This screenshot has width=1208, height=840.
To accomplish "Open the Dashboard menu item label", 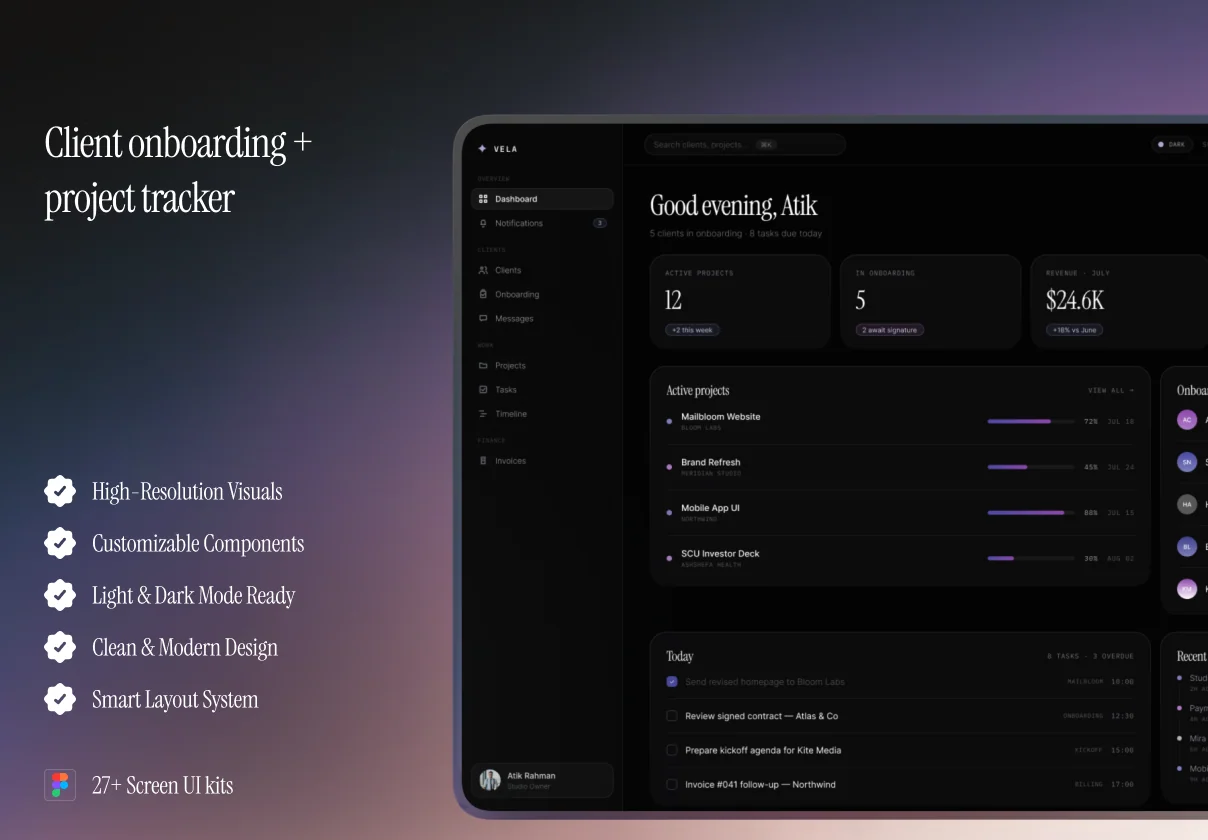I will click(x=516, y=199).
